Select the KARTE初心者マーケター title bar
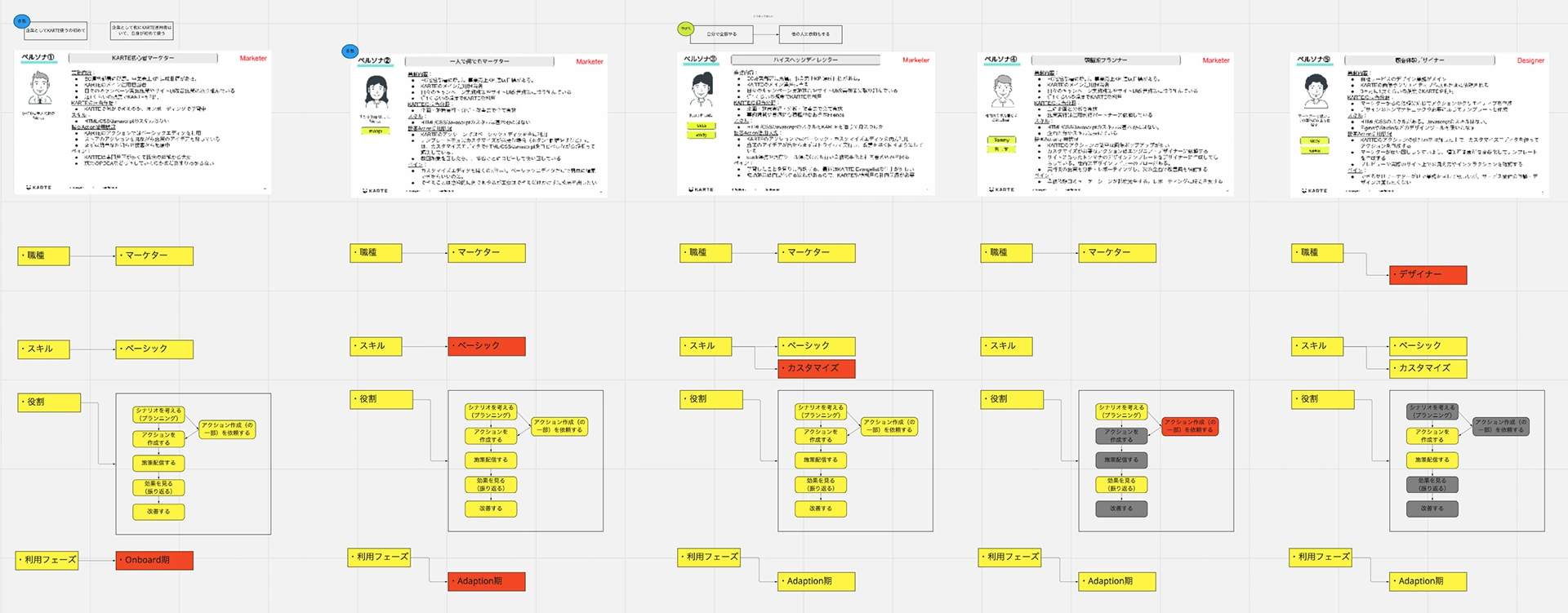The image size is (1568, 613). click(x=143, y=58)
